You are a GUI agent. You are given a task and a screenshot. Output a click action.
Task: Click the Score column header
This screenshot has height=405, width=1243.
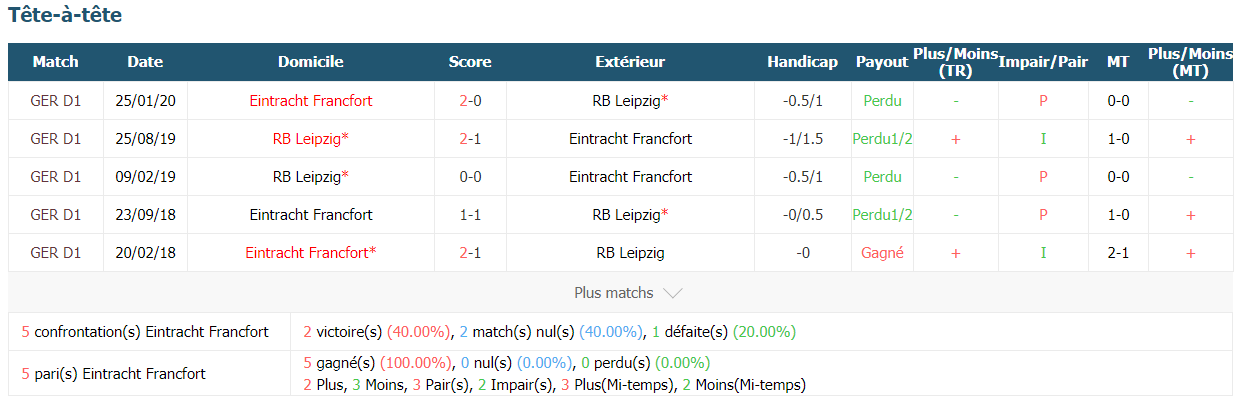coord(470,62)
